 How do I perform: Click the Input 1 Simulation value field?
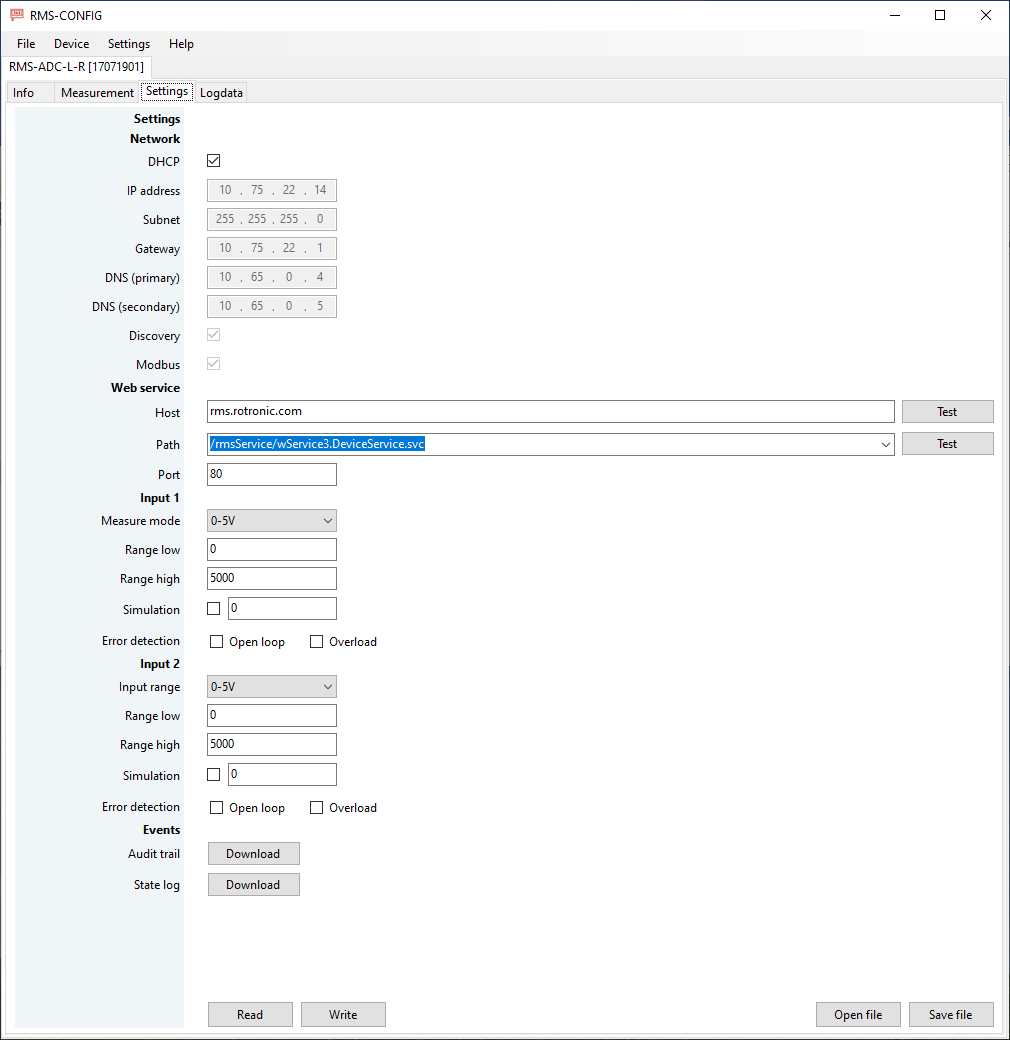283,608
